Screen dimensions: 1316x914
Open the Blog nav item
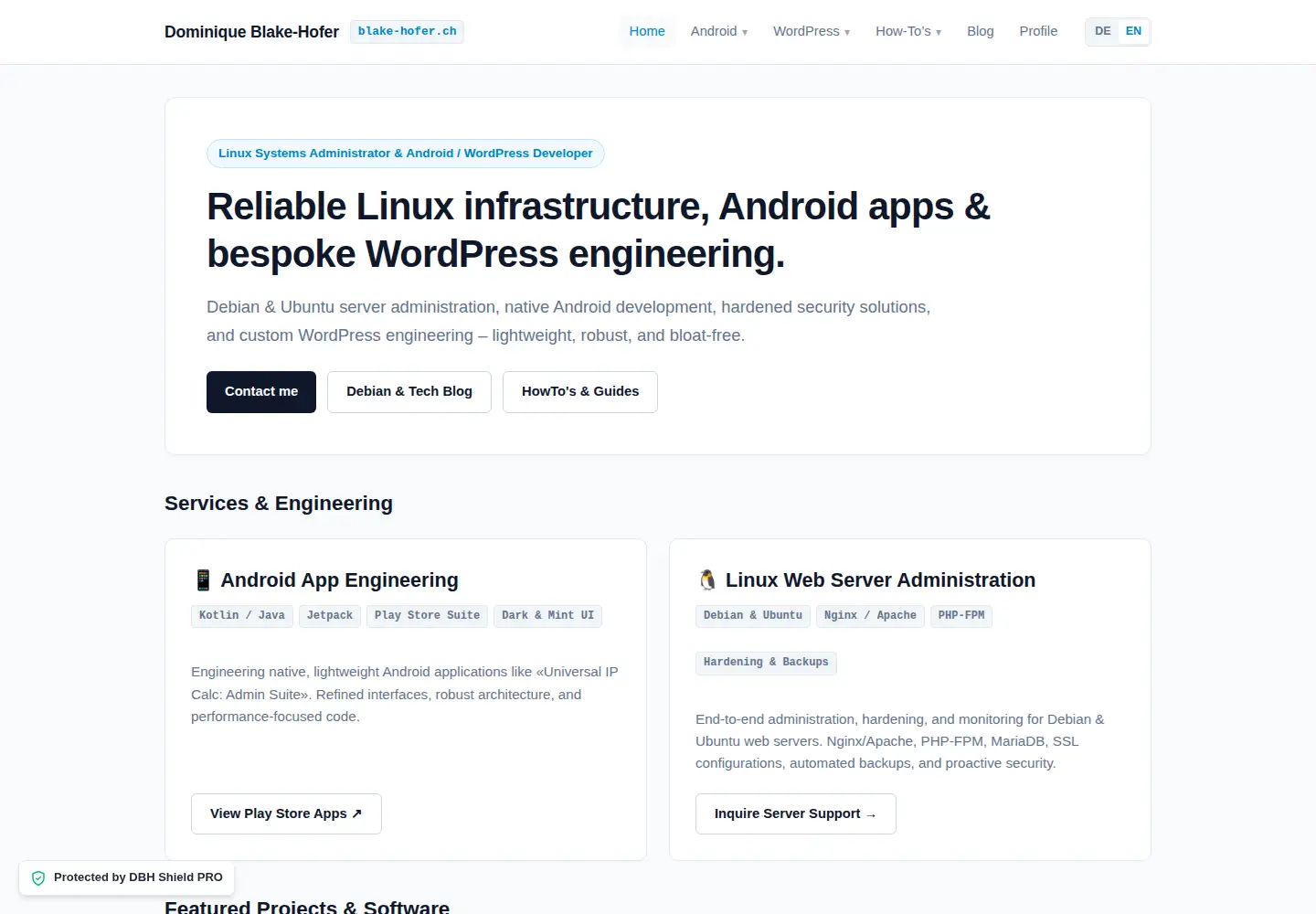point(981,31)
